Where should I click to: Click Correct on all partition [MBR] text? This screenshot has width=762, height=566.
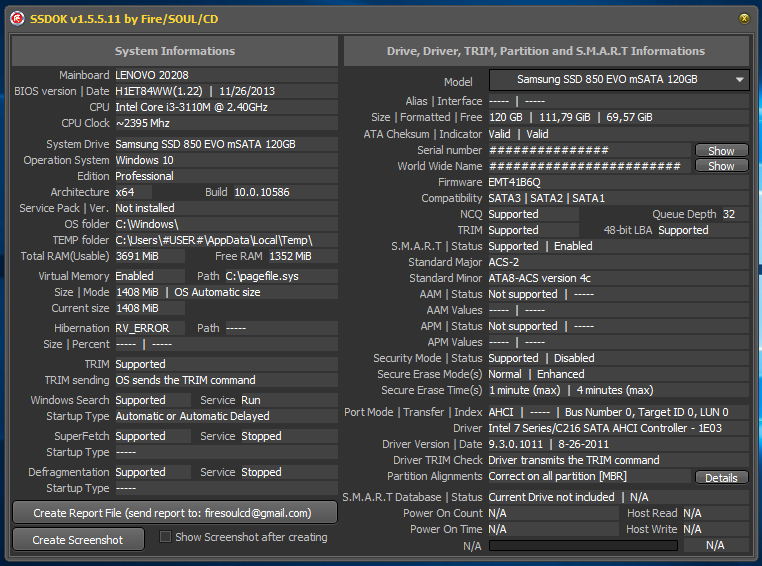click(x=557, y=476)
